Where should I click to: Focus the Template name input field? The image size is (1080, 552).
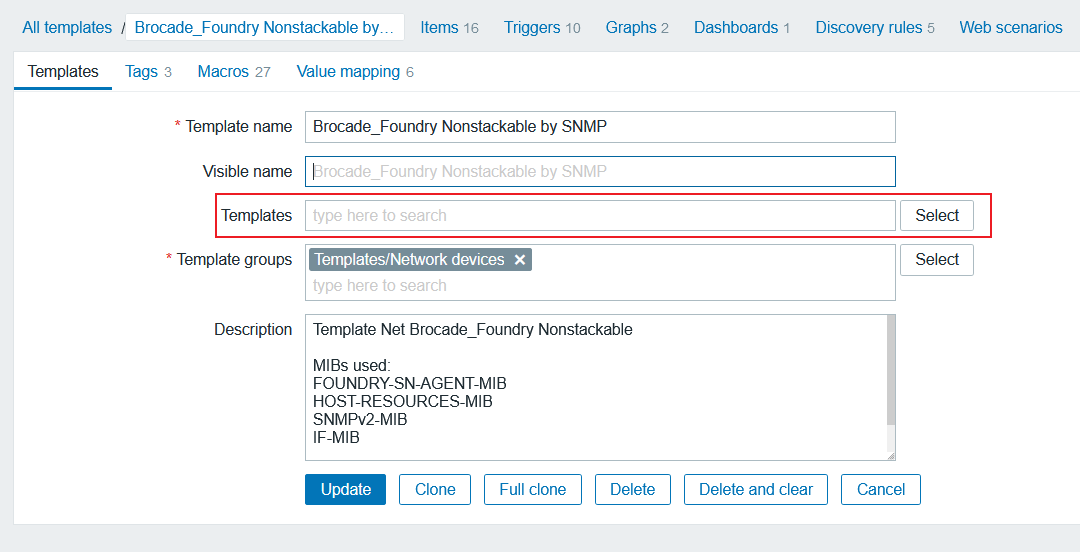coord(600,127)
